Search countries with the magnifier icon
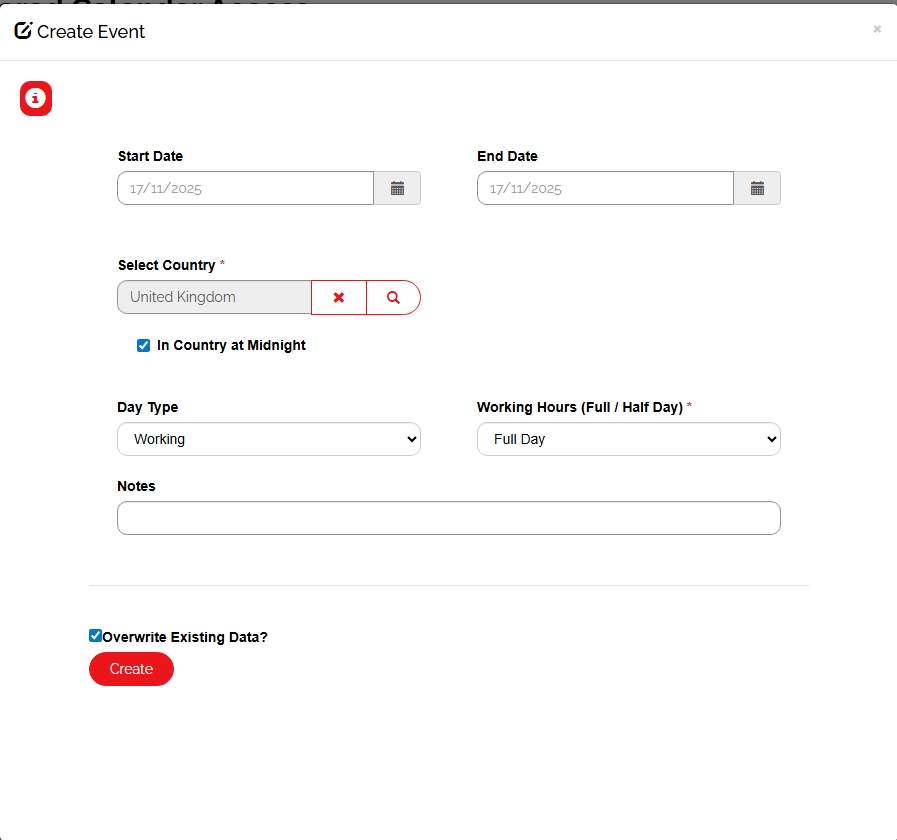Screen dimensions: 897x840 click(x=393, y=297)
